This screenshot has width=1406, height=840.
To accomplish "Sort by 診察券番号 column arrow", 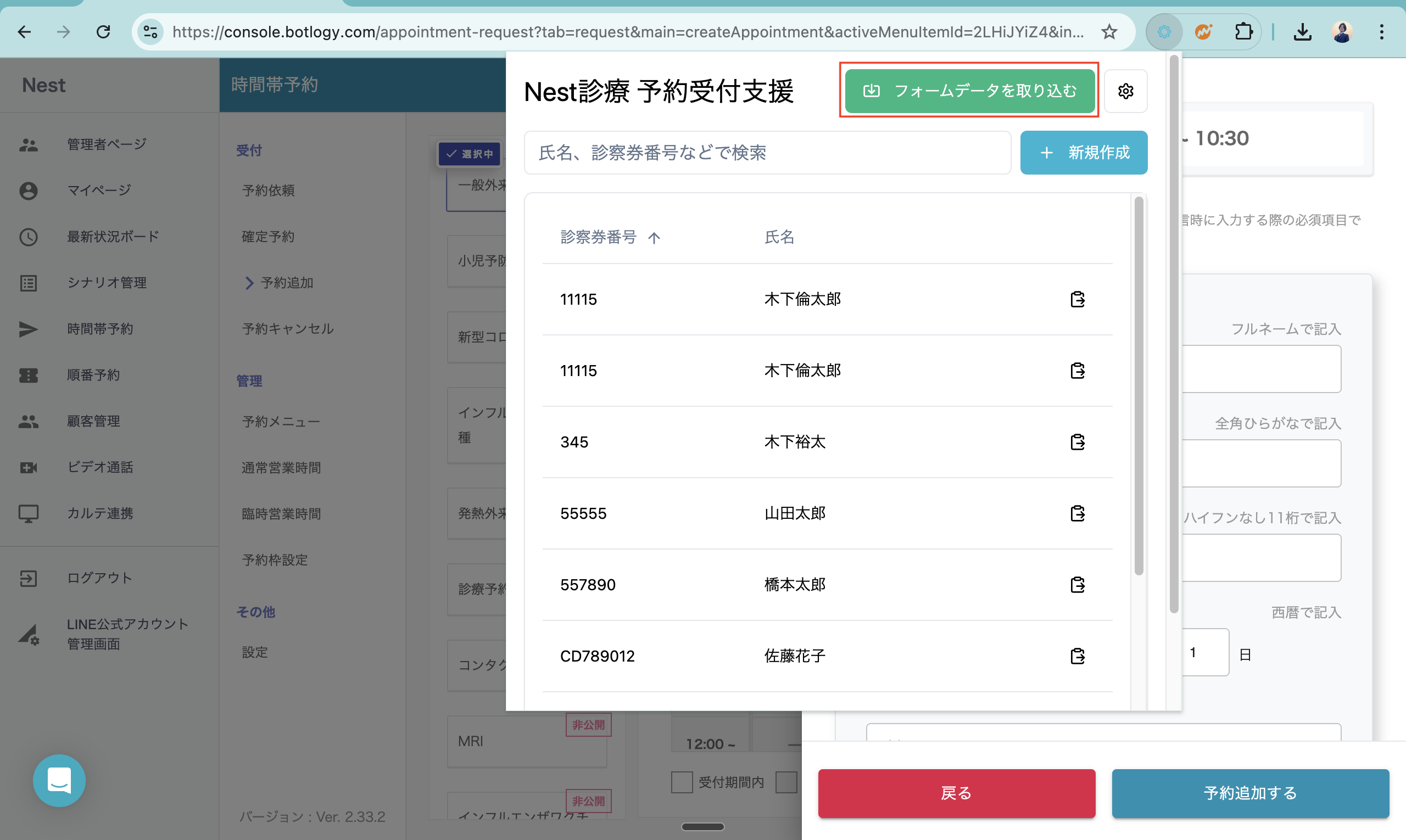I will coord(654,238).
